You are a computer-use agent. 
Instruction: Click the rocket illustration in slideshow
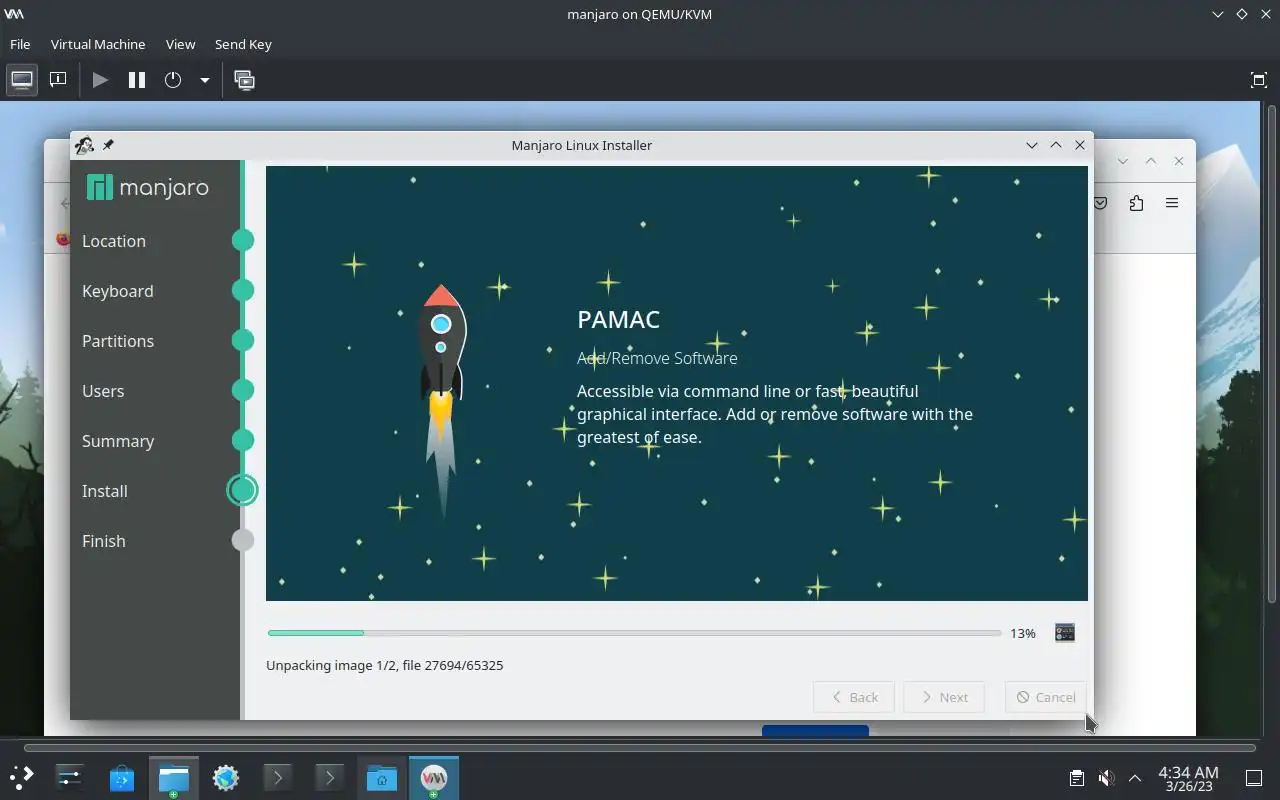point(441,400)
